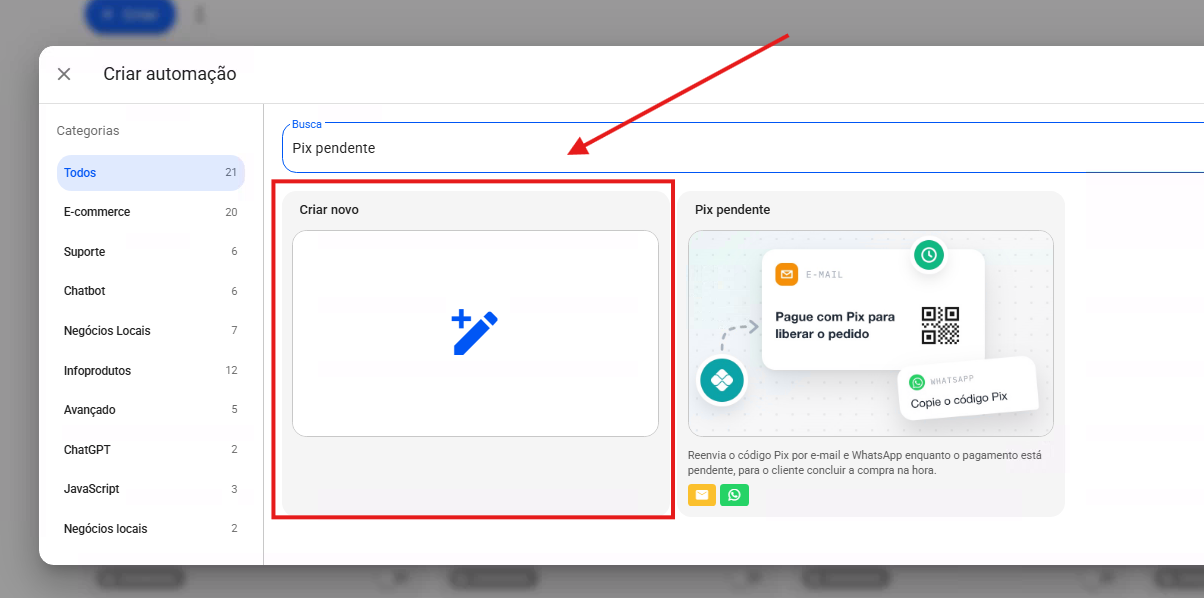This screenshot has width=1204, height=598.
Task: Select the ChatGPT category
Action: click(151, 450)
